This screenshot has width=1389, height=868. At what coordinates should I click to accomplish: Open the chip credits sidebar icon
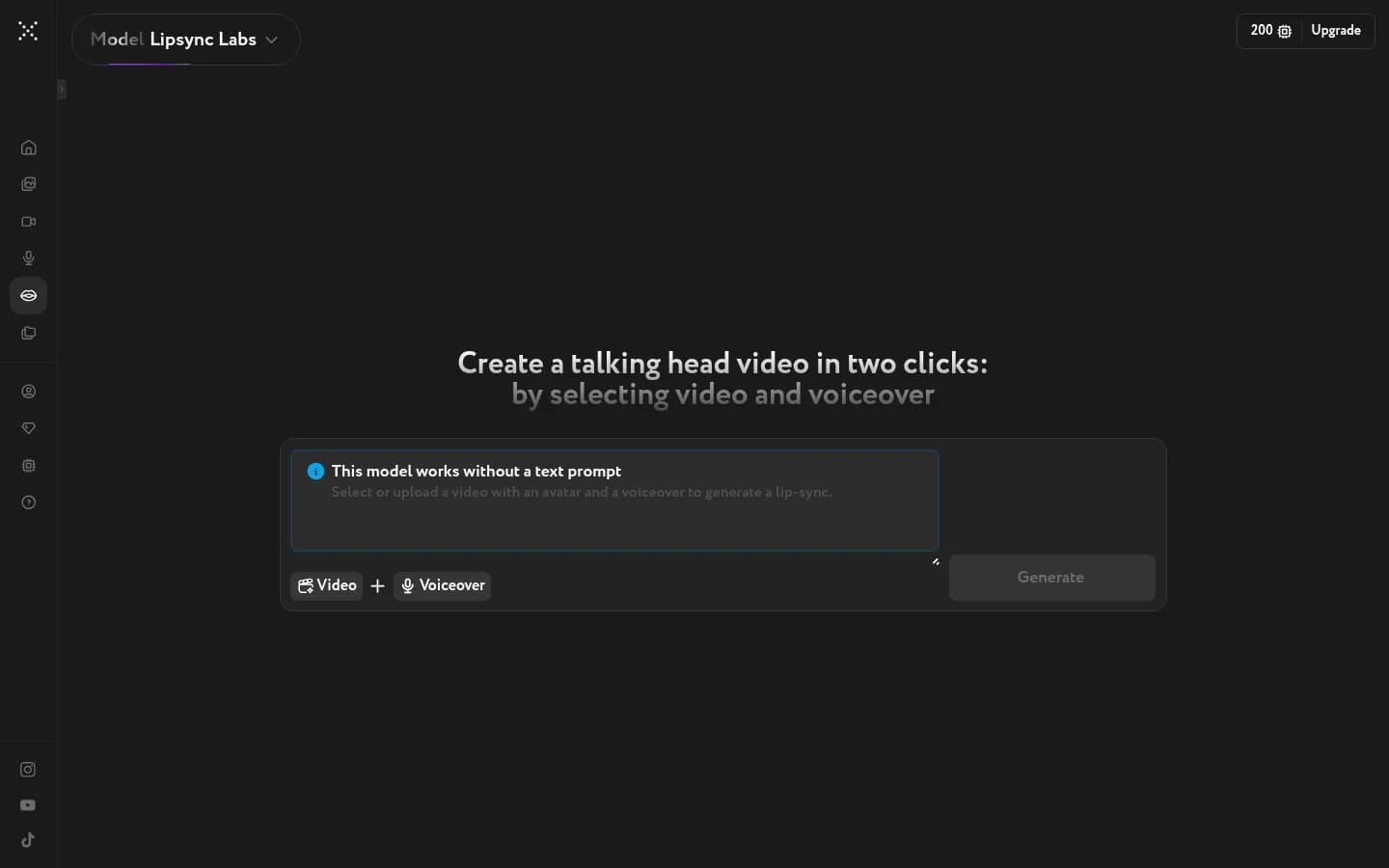click(28, 466)
